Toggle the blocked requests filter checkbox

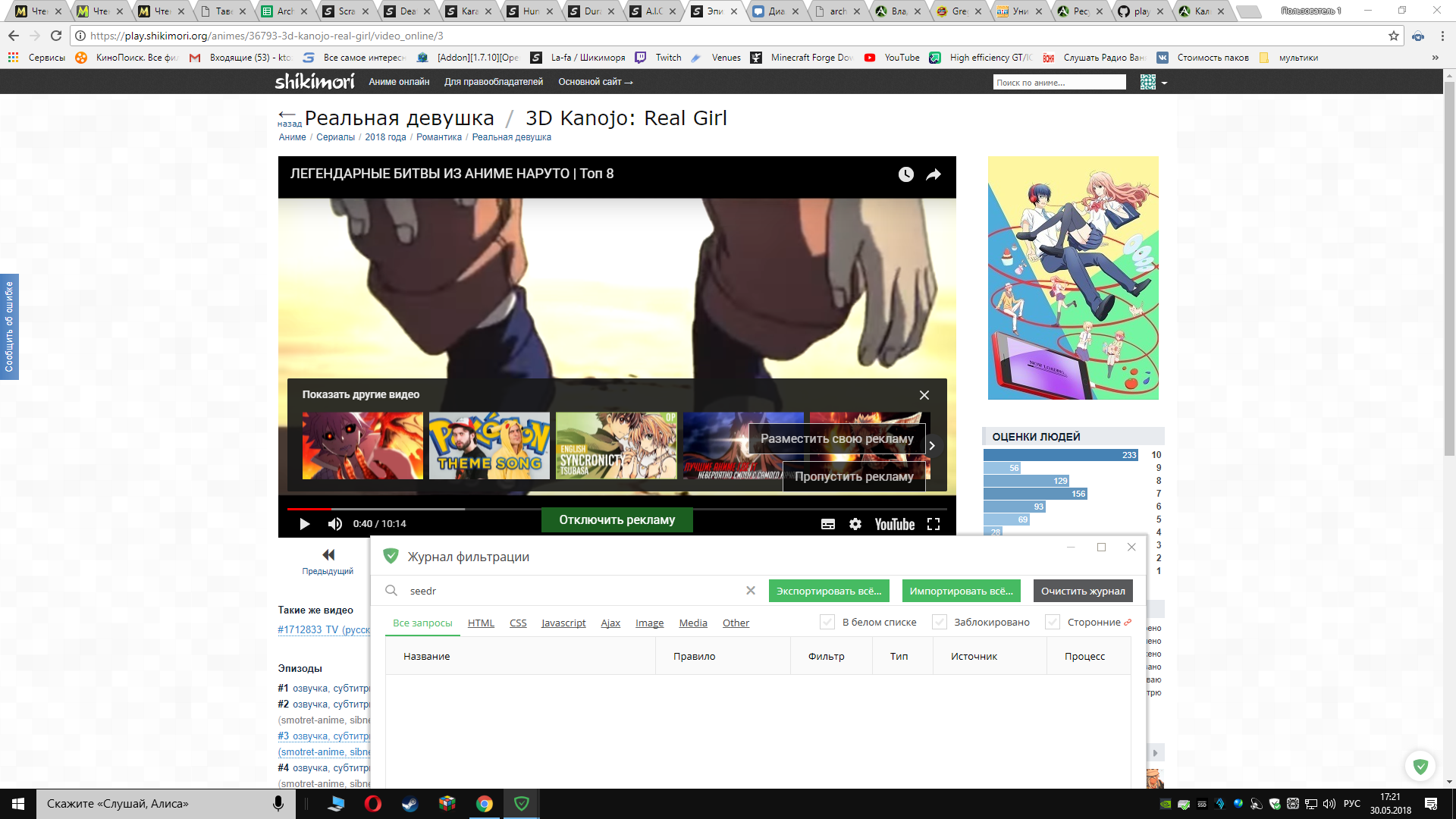[940, 622]
